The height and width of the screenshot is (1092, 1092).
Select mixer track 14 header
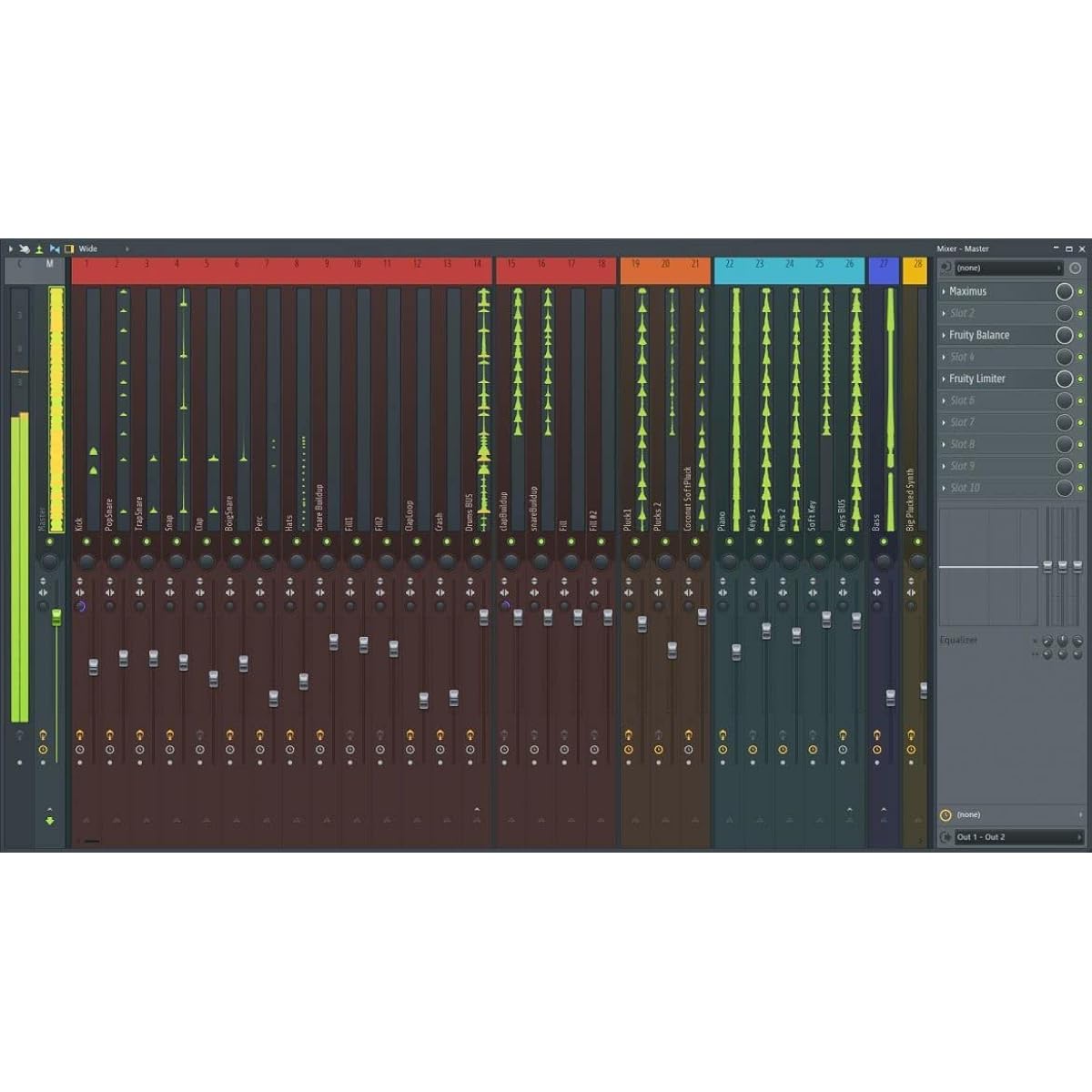point(477,270)
